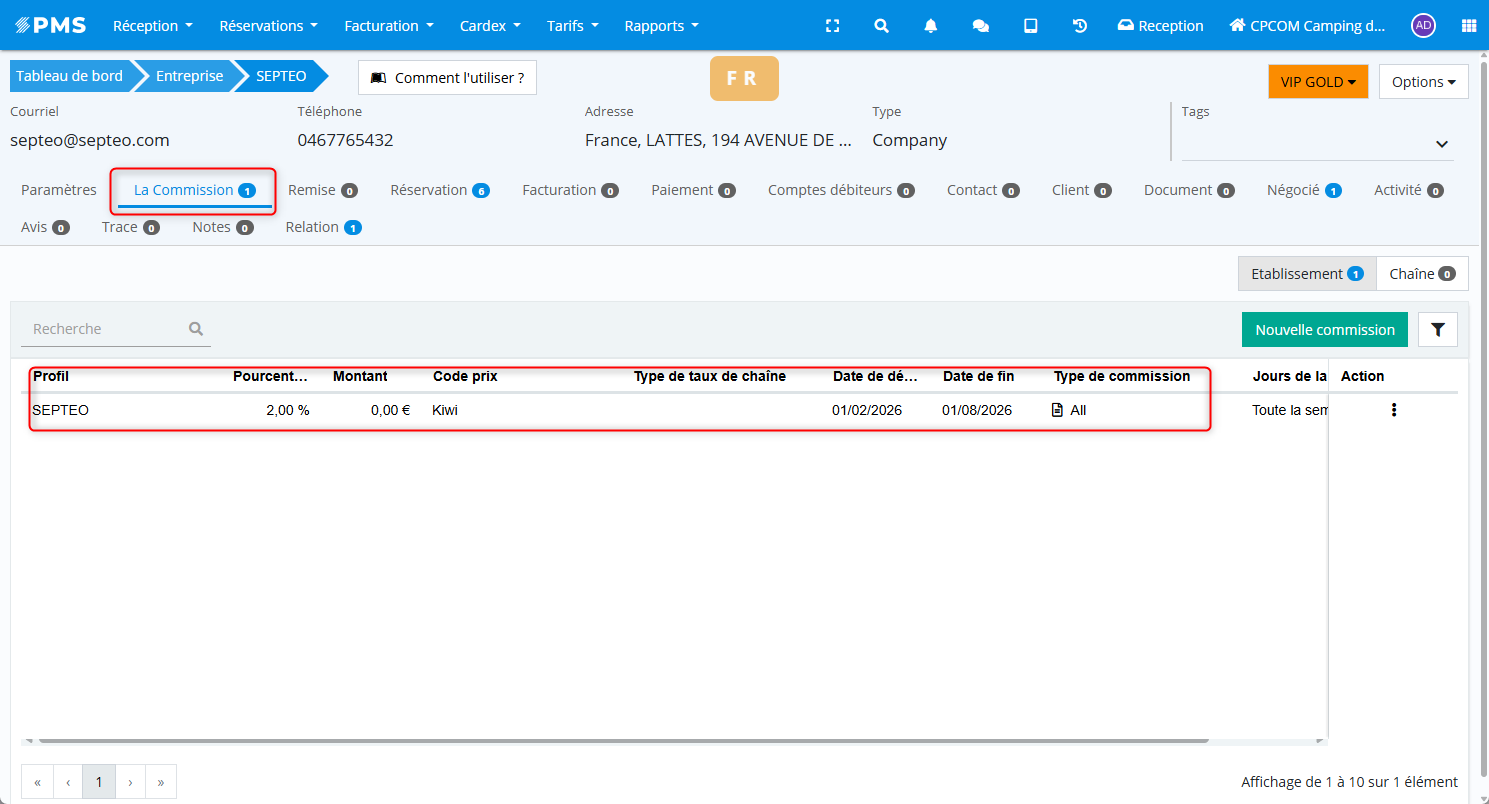Open the history clock icon

pos(1080,26)
